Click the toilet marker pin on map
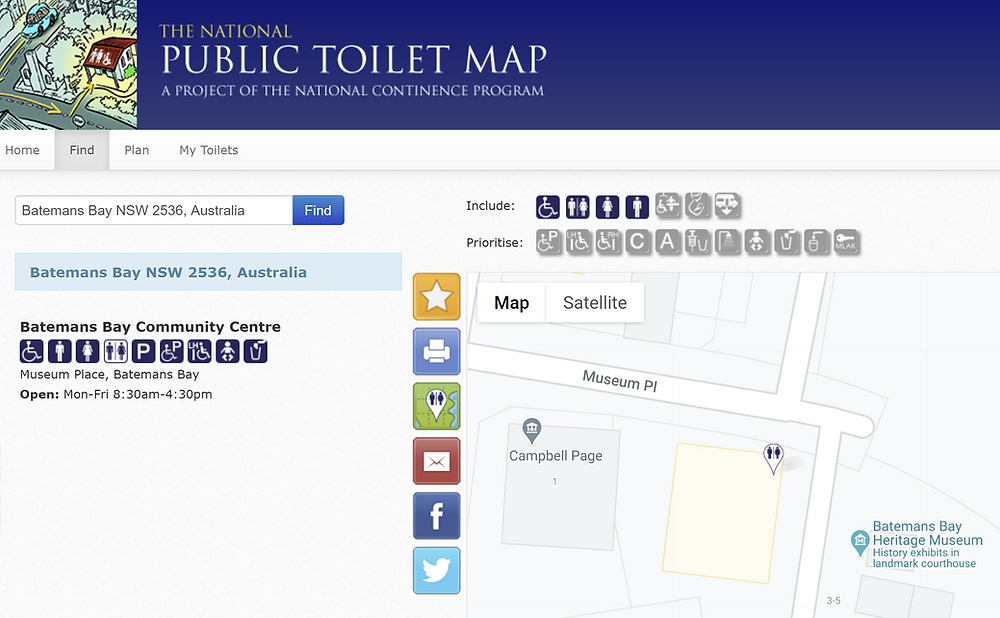The width and height of the screenshot is (1000, 618). 774,457
